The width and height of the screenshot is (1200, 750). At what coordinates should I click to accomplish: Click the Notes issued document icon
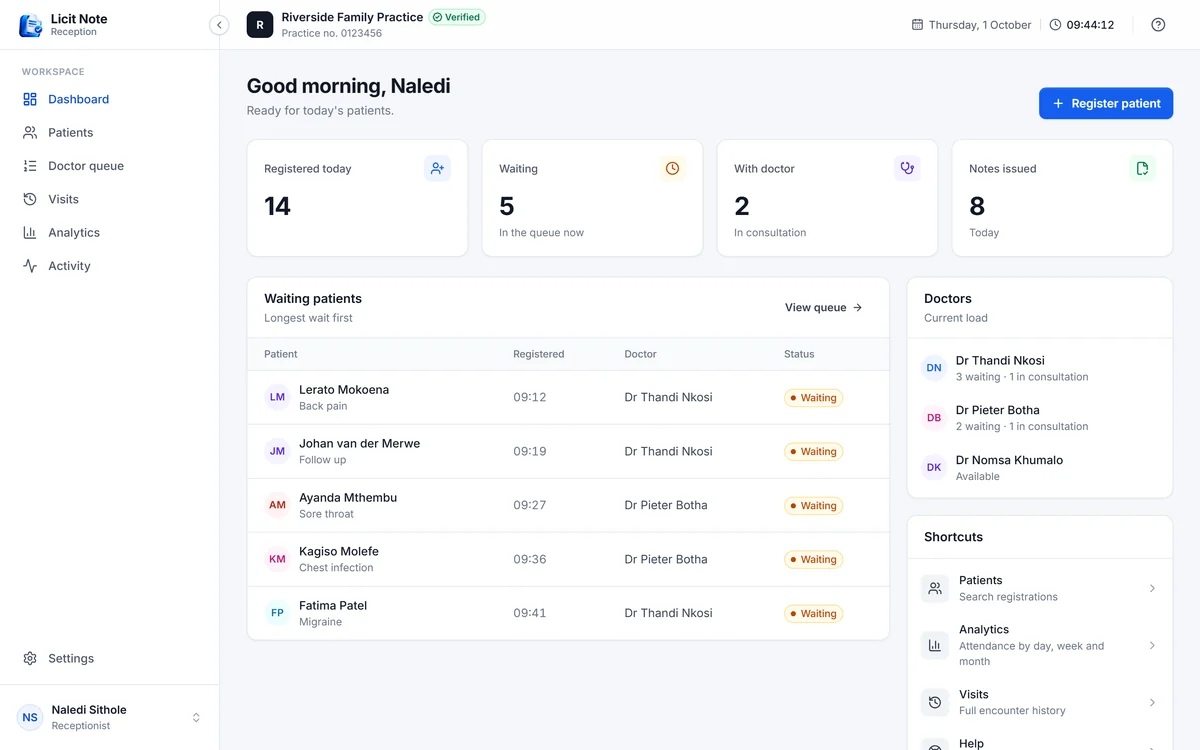[1142, 169]
